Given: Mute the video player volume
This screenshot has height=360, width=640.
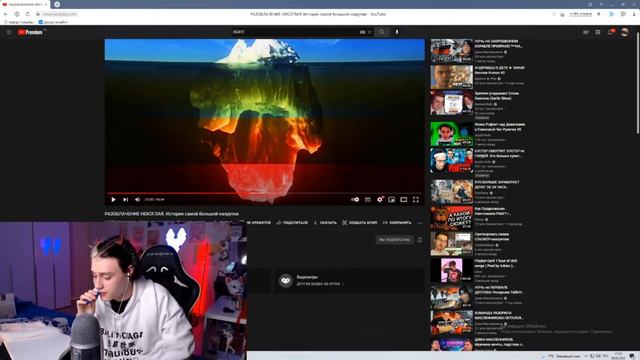Looking at the screenshot, I should 138,200.
